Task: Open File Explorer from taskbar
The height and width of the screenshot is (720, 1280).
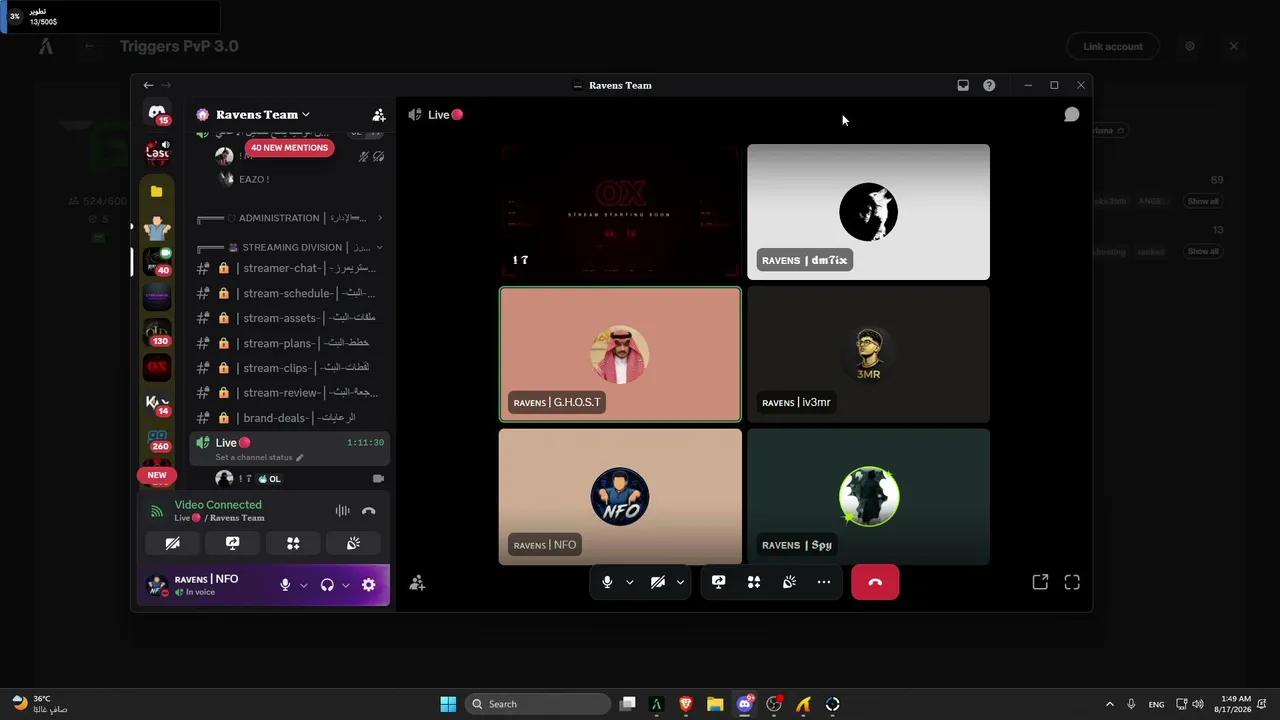Action: point(715,704)
